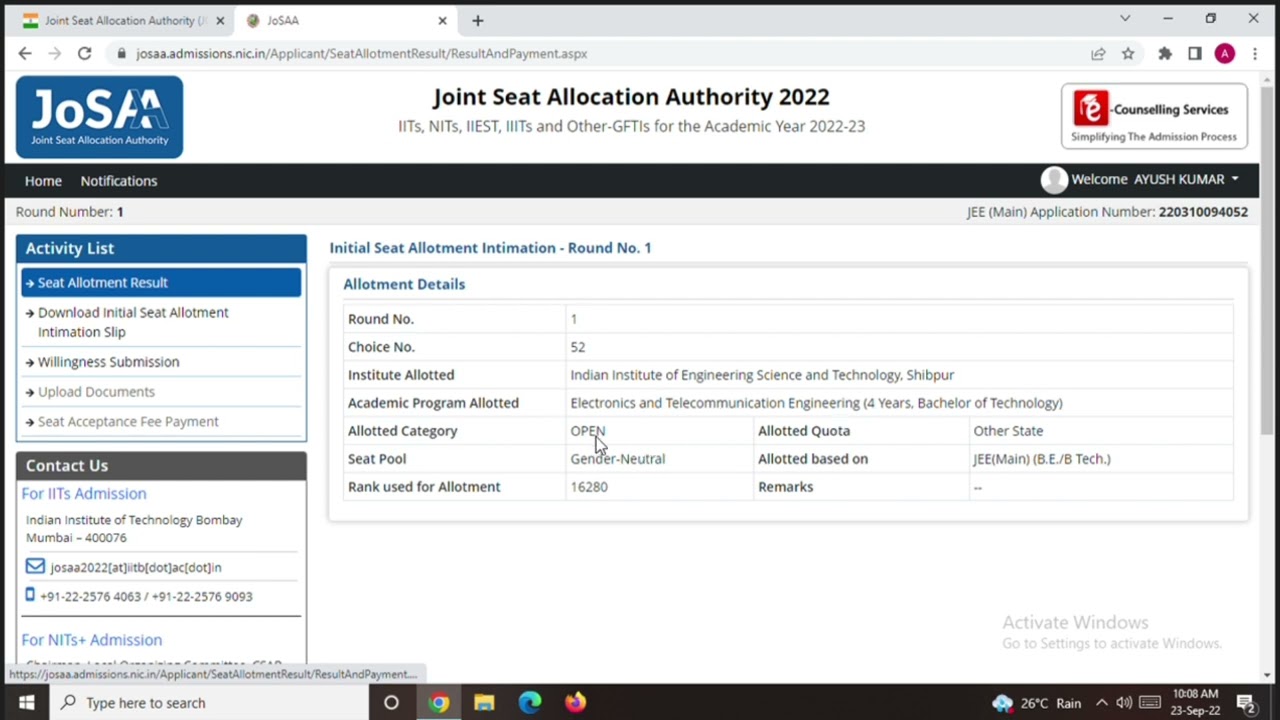Click the volume speaker icon
Screen dimensions: 1280x720
point(1124,703)
